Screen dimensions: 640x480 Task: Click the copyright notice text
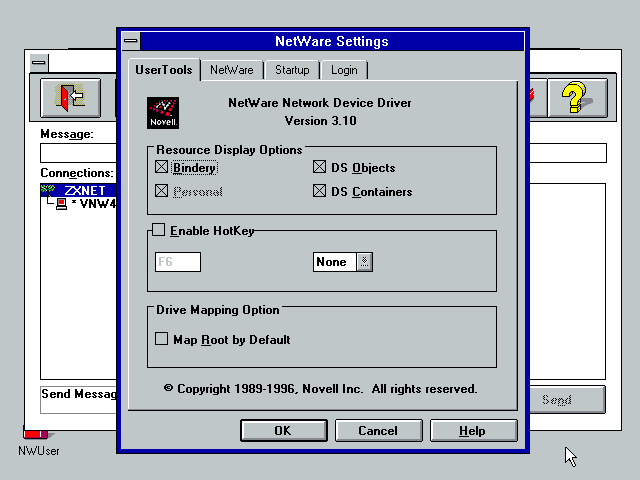320,389
